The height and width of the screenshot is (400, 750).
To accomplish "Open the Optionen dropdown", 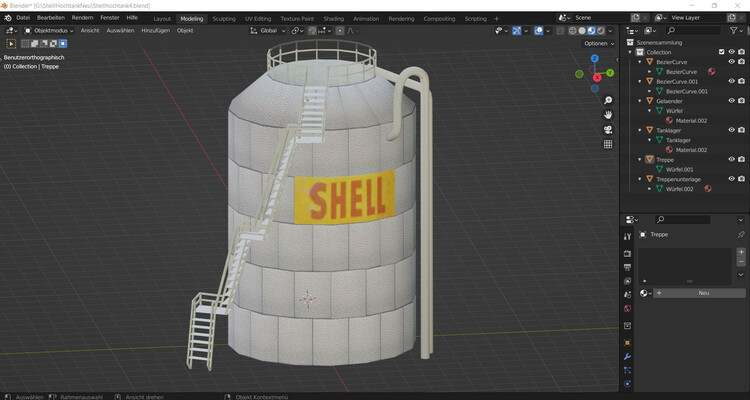I will point(599,44).
